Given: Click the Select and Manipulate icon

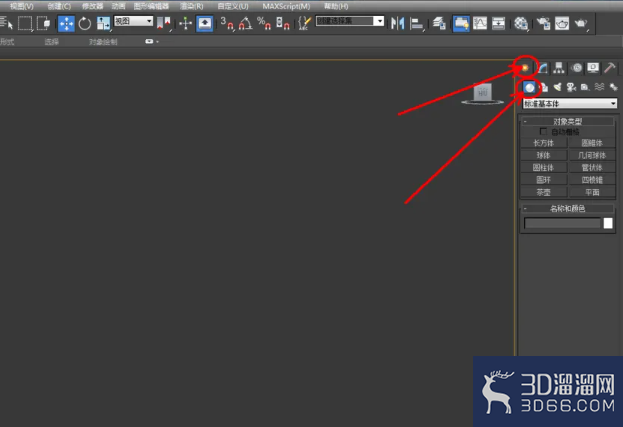Looking at the screenshot, I should 185,23.
